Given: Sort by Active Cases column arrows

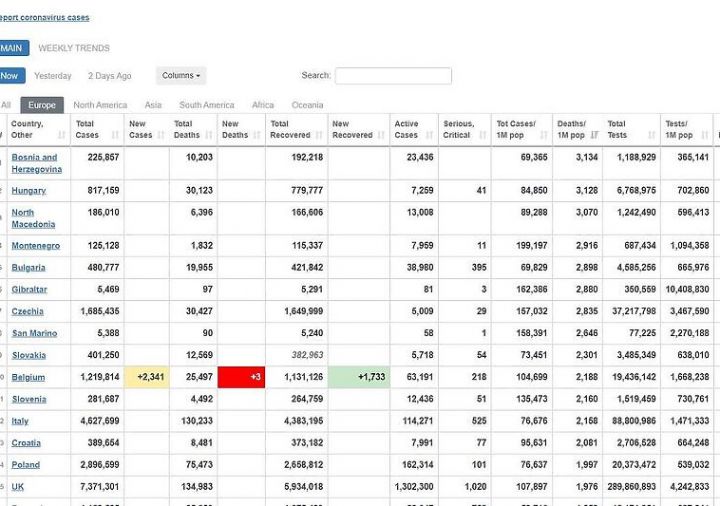Looking at the screenshot, I should pos(429,135).
